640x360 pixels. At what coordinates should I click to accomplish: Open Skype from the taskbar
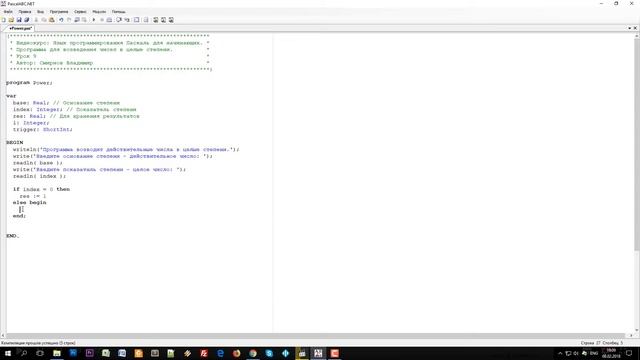tap(269, 353)
